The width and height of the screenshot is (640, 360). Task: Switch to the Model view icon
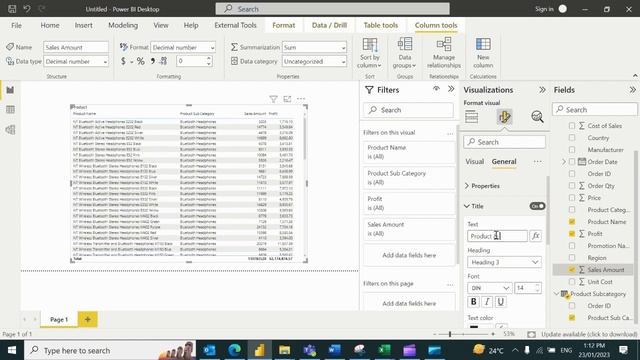pyautogui.click(x=10, y=130)
